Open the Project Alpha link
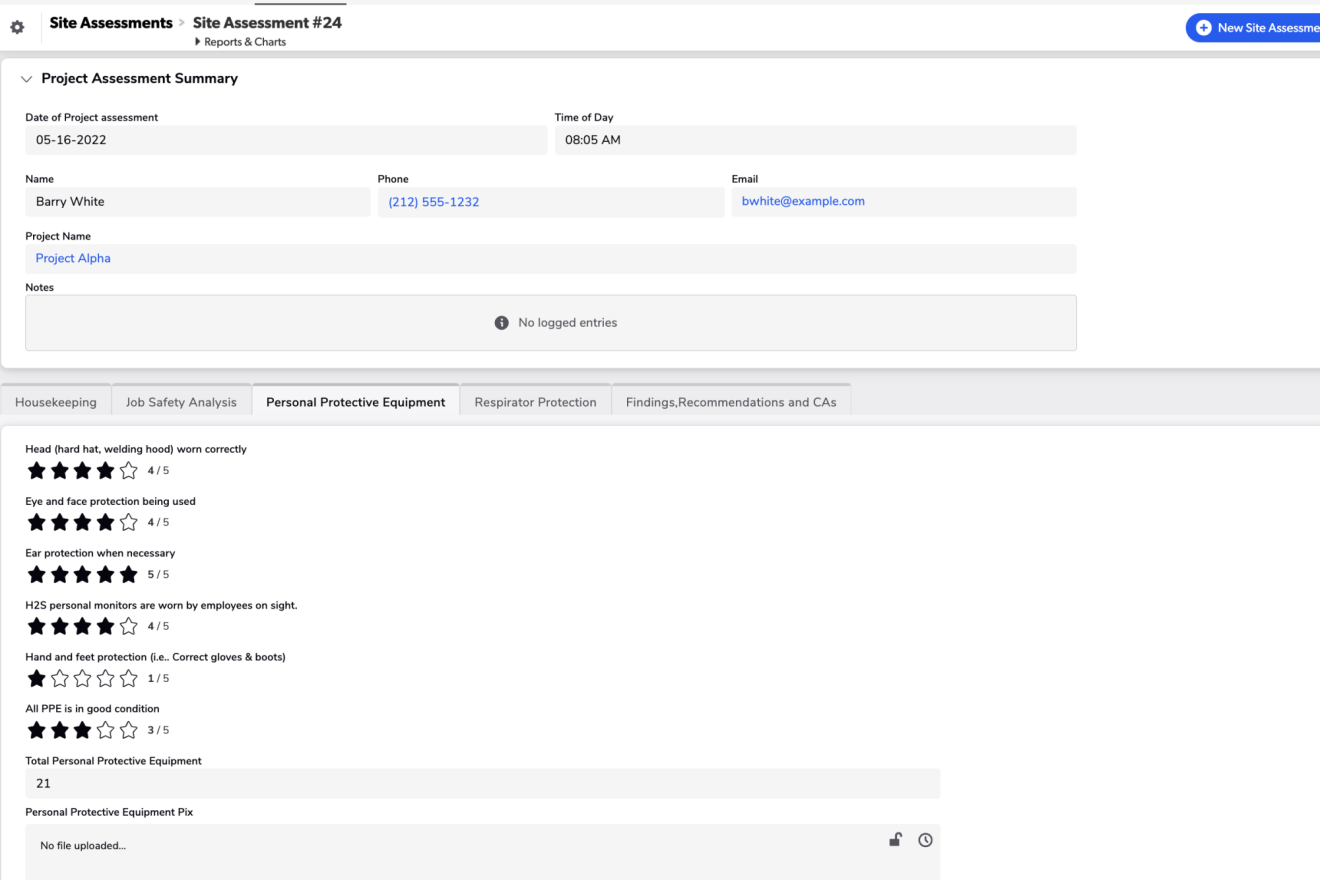The image size is (1320, 880). click(x=73, y=258)
